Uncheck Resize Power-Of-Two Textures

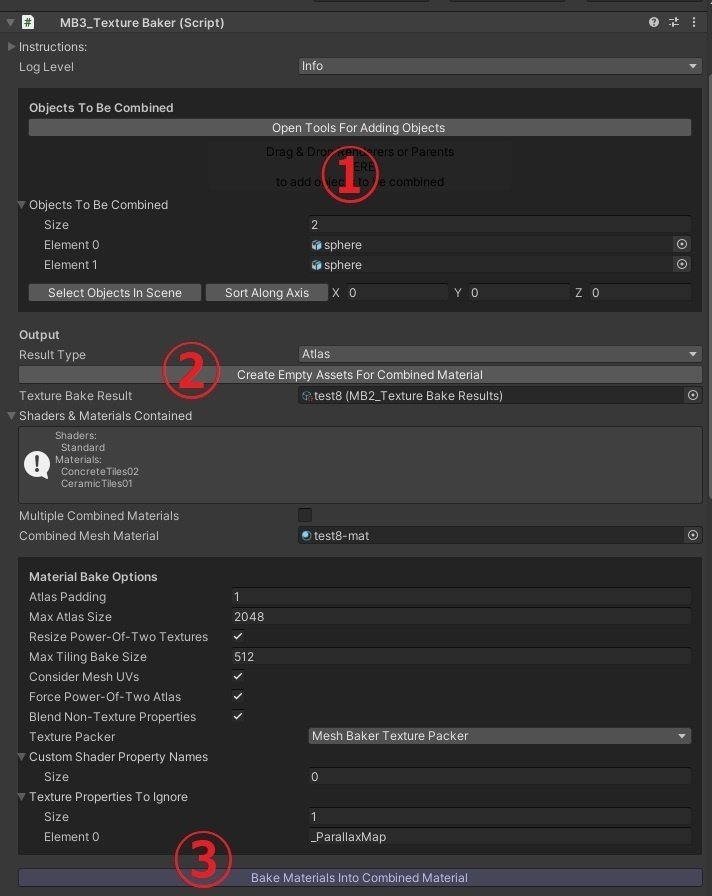tap(238, 636)
